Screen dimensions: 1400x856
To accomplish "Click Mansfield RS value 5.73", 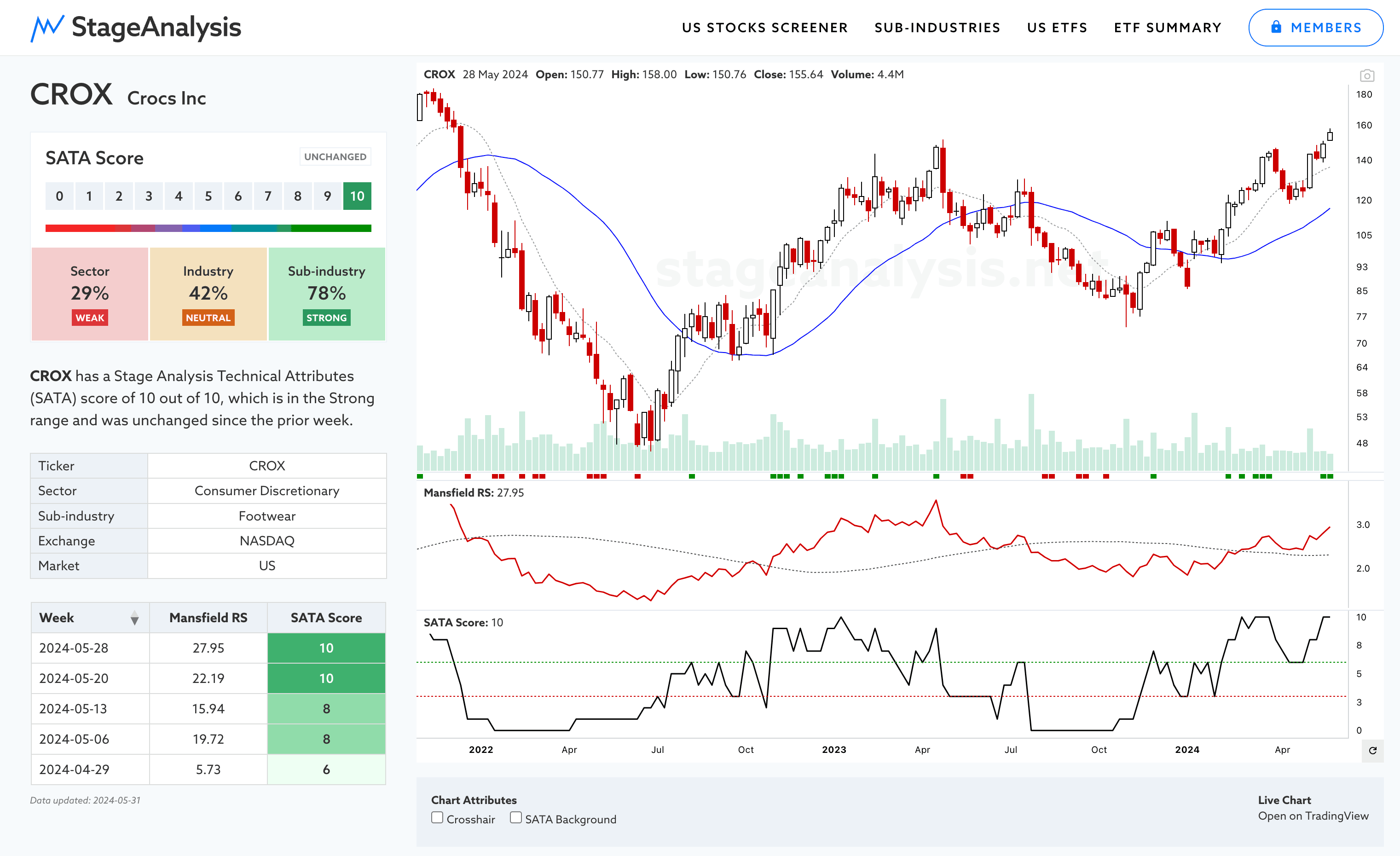I will click(208, 769).
